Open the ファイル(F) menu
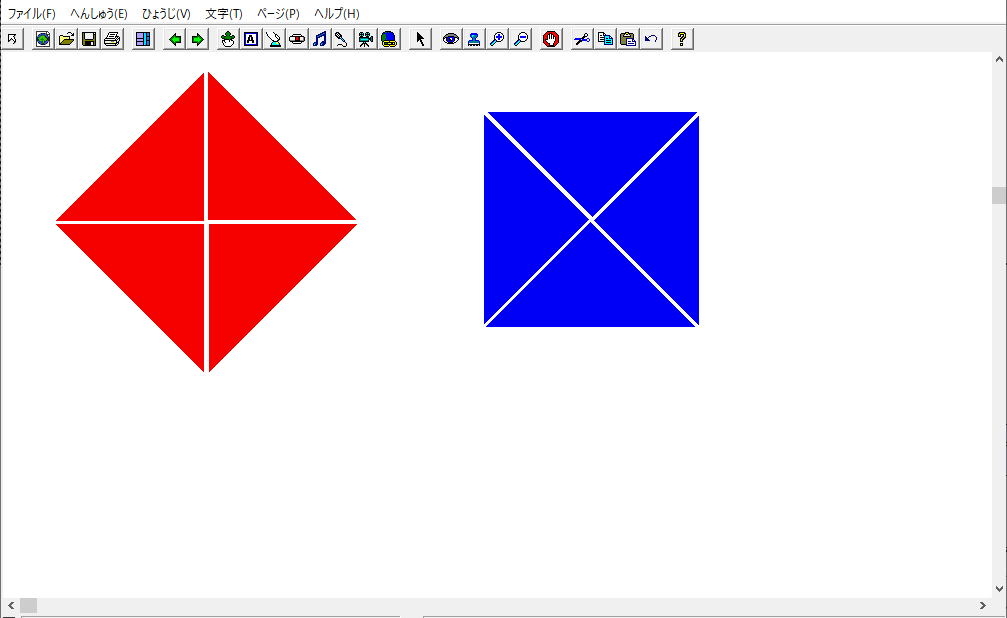The image size is (1007, 618). (32, 14)
